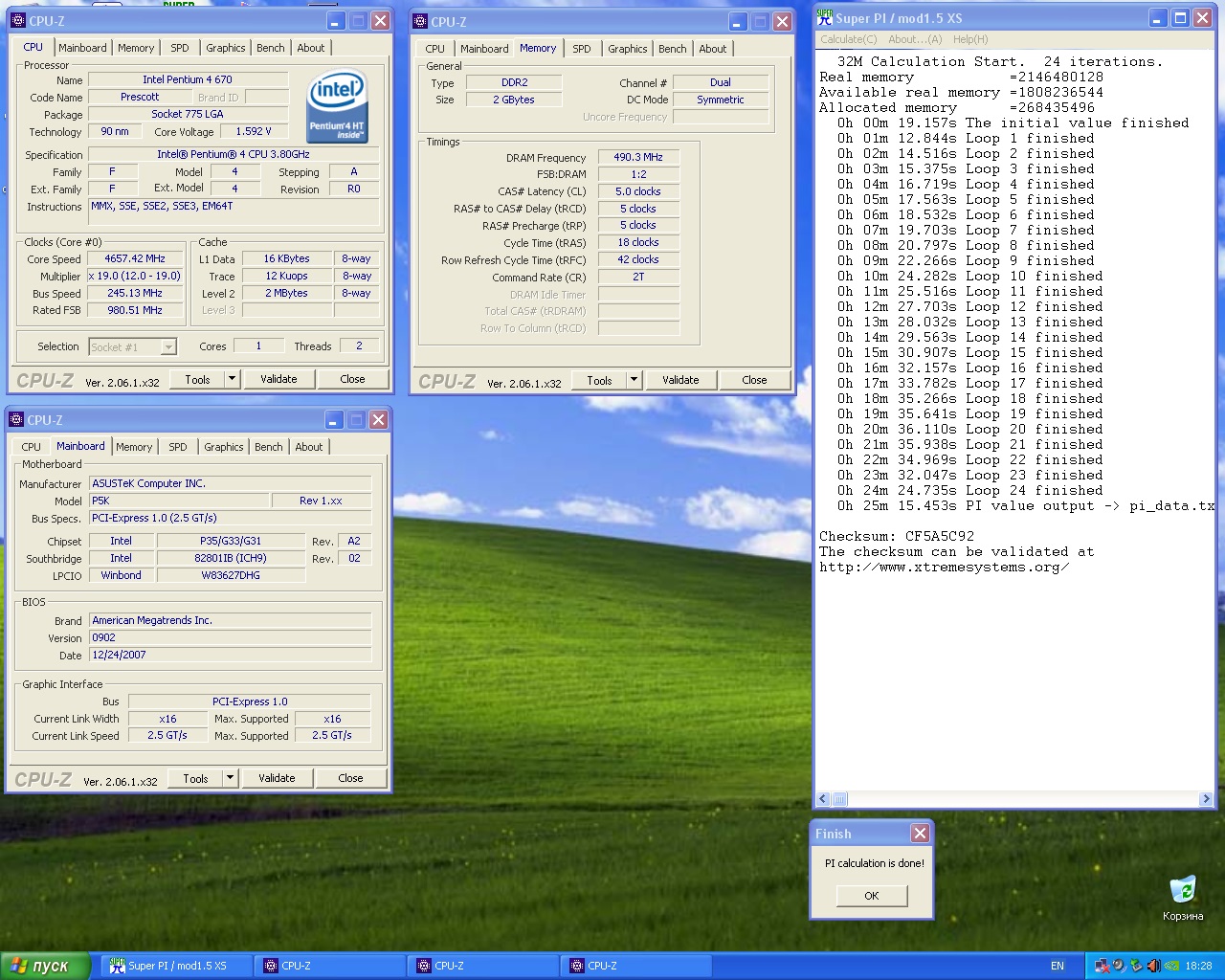This screenshot has height=980, width=1225.
Task: Open the About...(A) menu in Super PI
Action: (915, 39)
